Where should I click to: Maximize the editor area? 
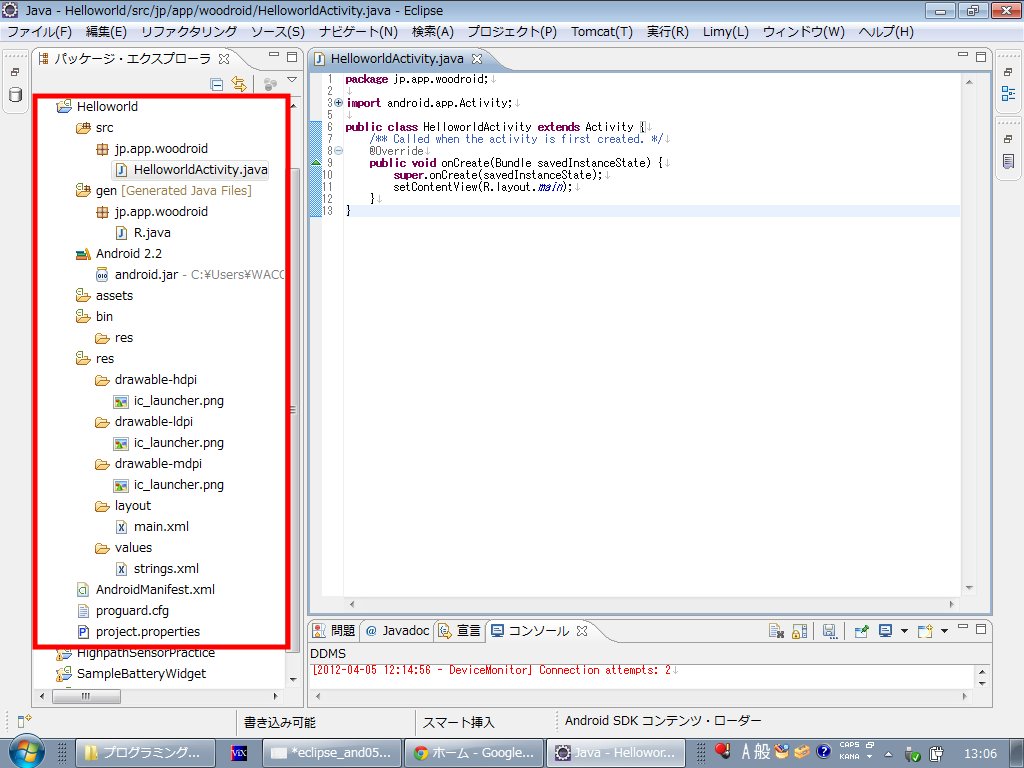[980, 57]
